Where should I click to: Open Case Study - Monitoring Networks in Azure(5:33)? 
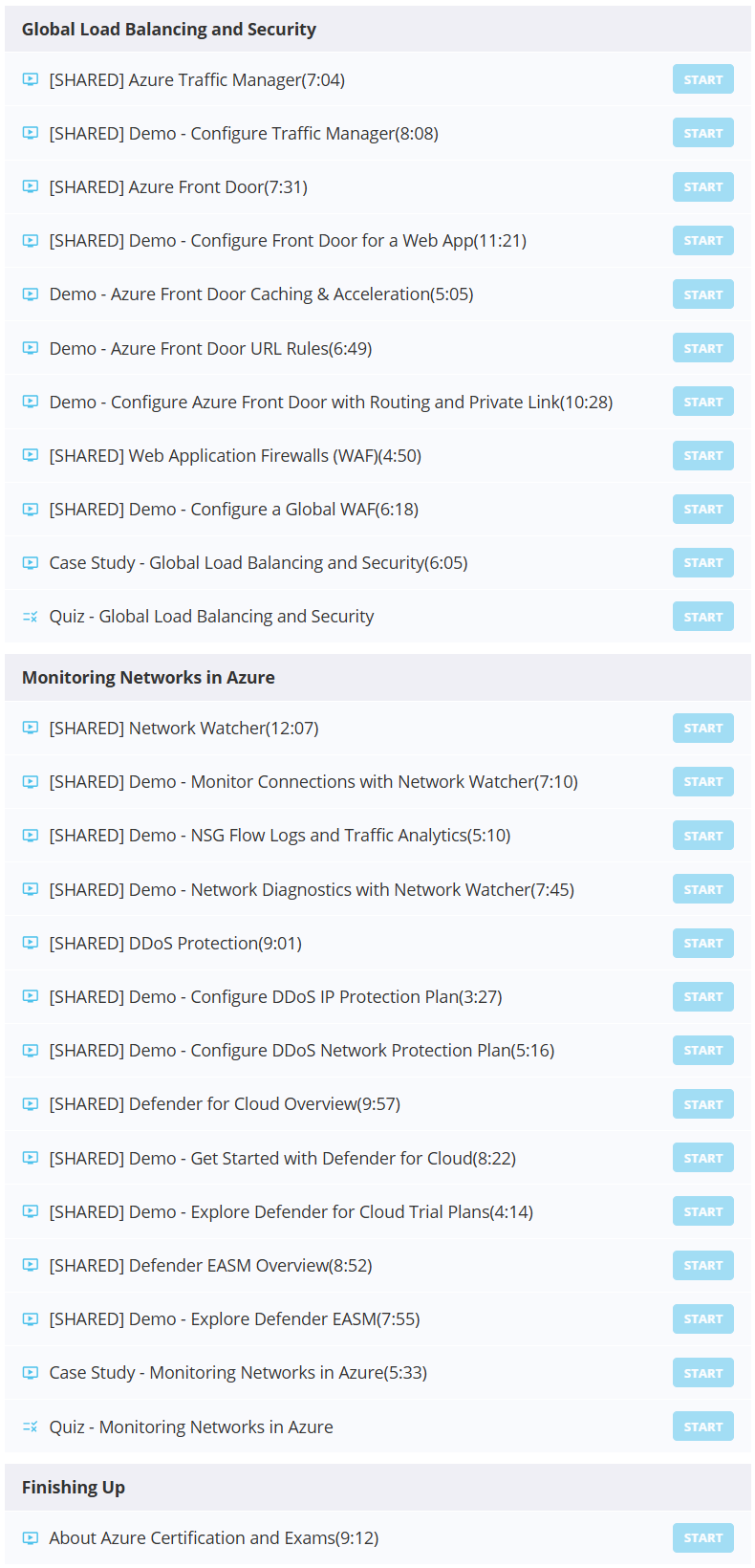[238, 1373]
